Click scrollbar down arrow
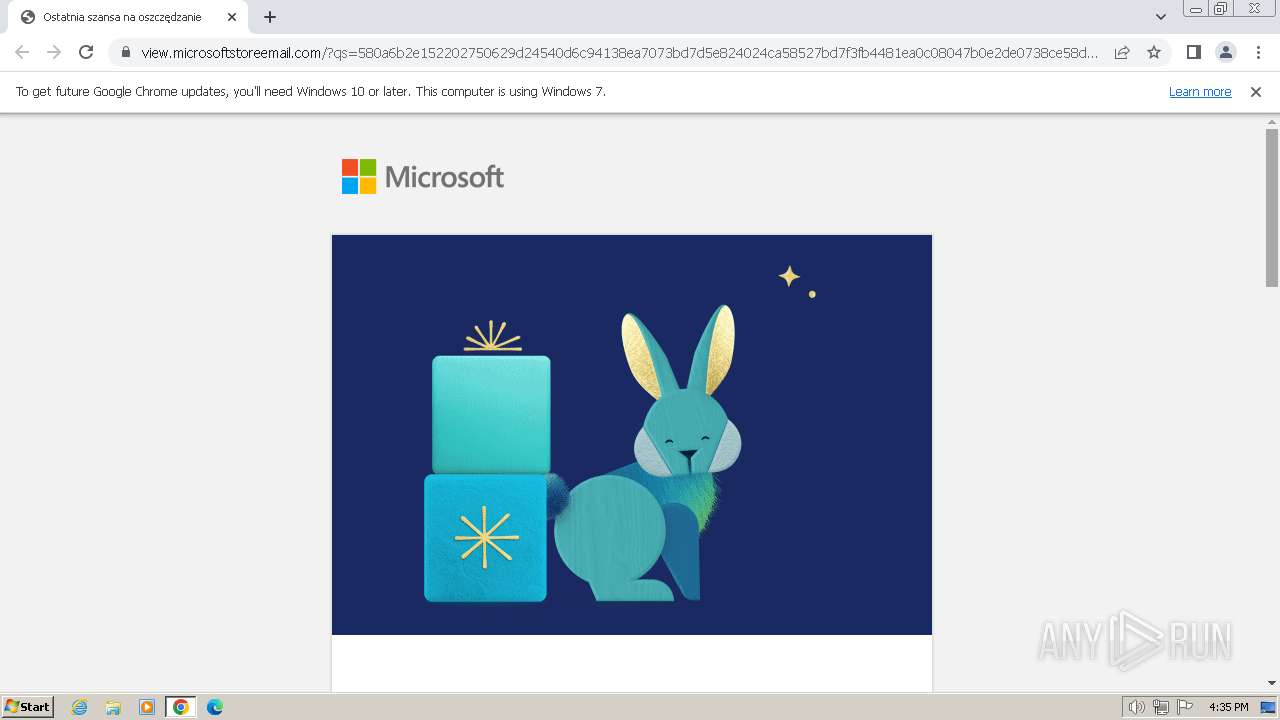The image size is (1280, 720). [x=1272, y=683]
